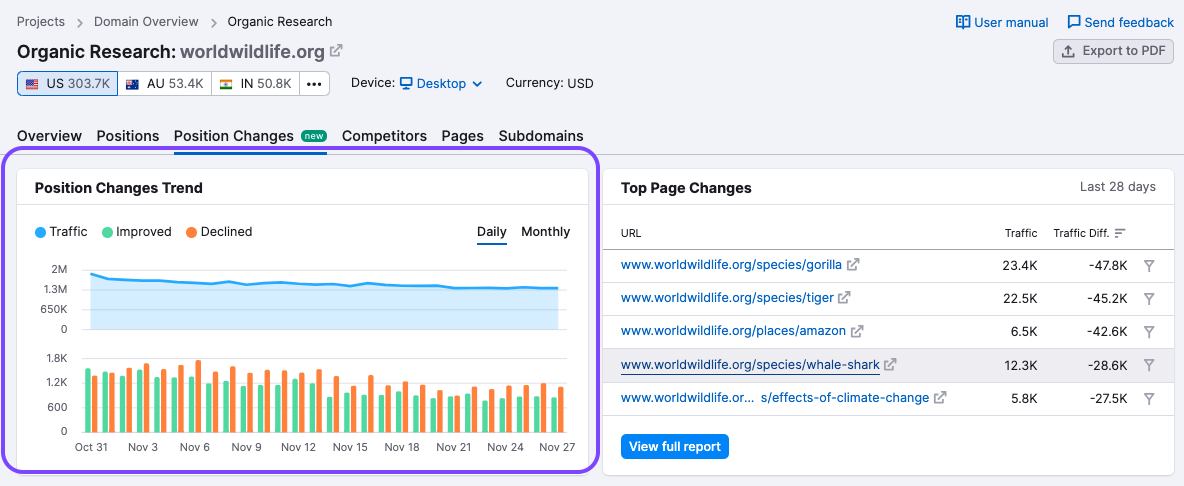
Task: Click the sort icon beside Traffic Diff.
Action: 1120,233
